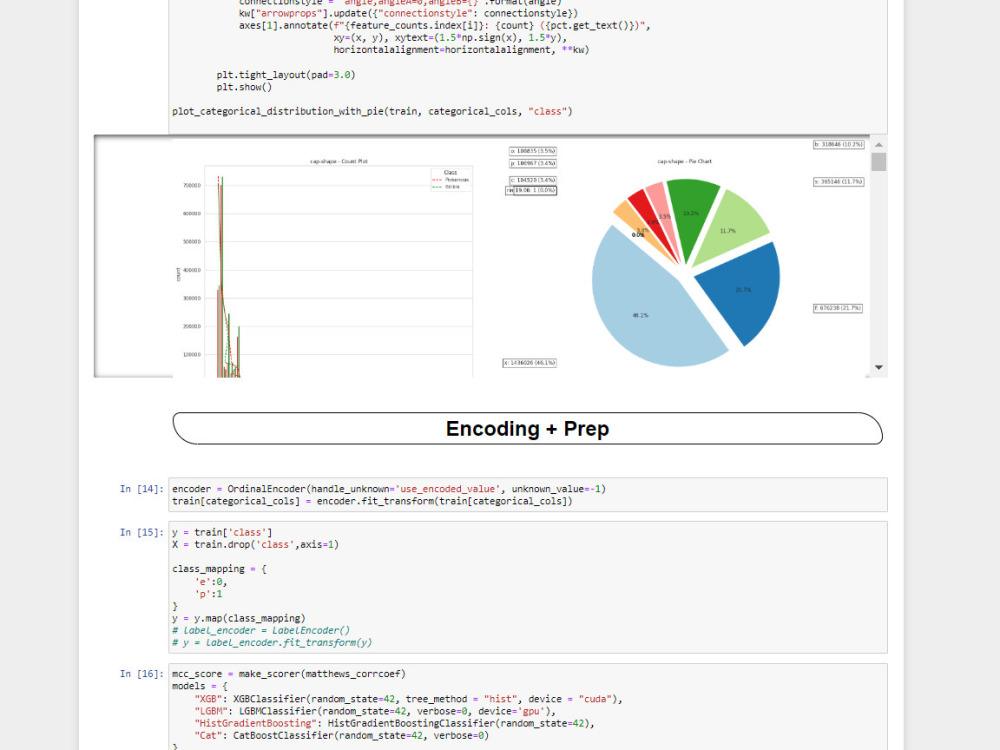Click the 'In [15]:' cell prompt
Viewport: 1000px width, 750px height.
[x=142, y=533]
